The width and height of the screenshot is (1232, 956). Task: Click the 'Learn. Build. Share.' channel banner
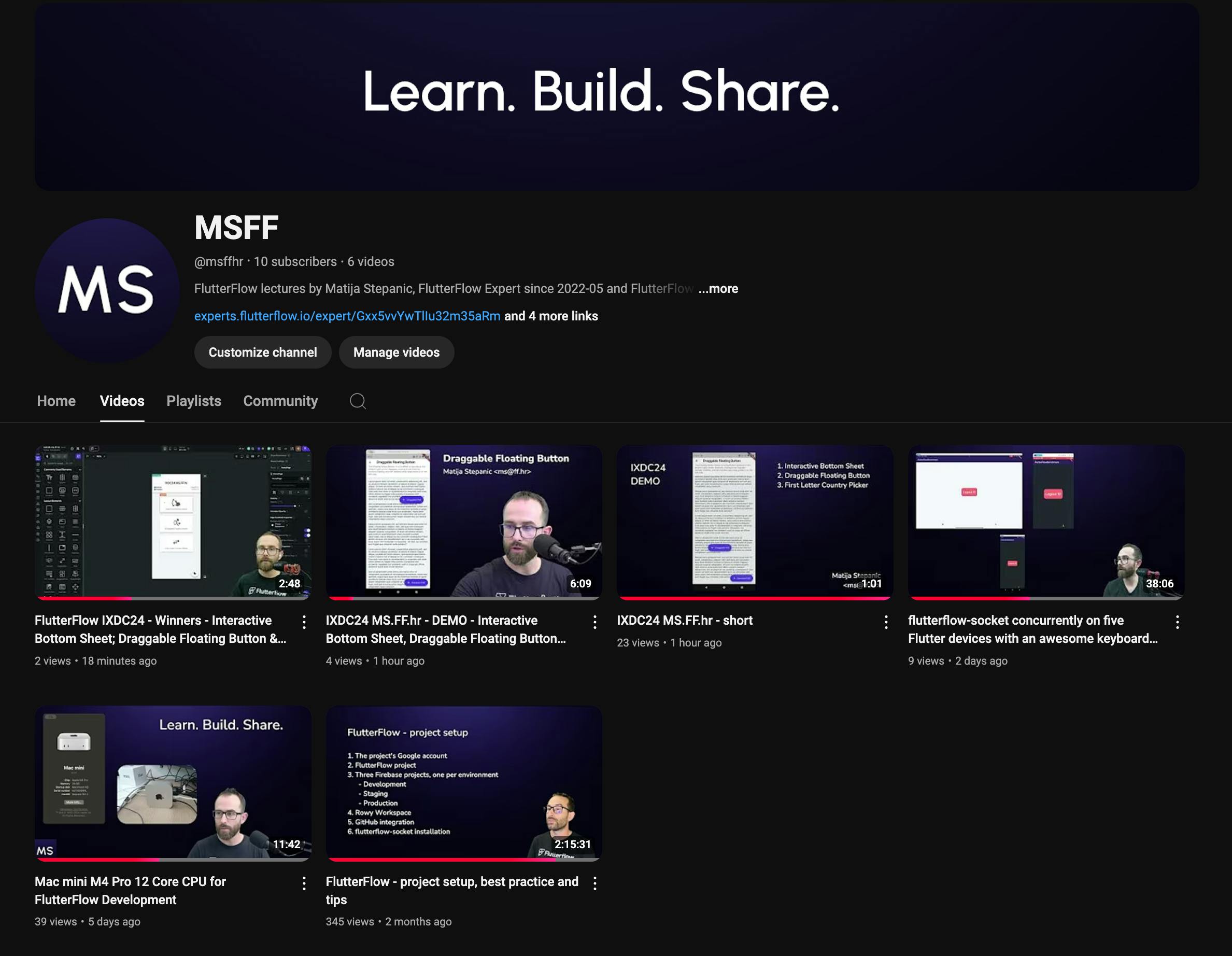pyautogui.click(x=617, y=96)
